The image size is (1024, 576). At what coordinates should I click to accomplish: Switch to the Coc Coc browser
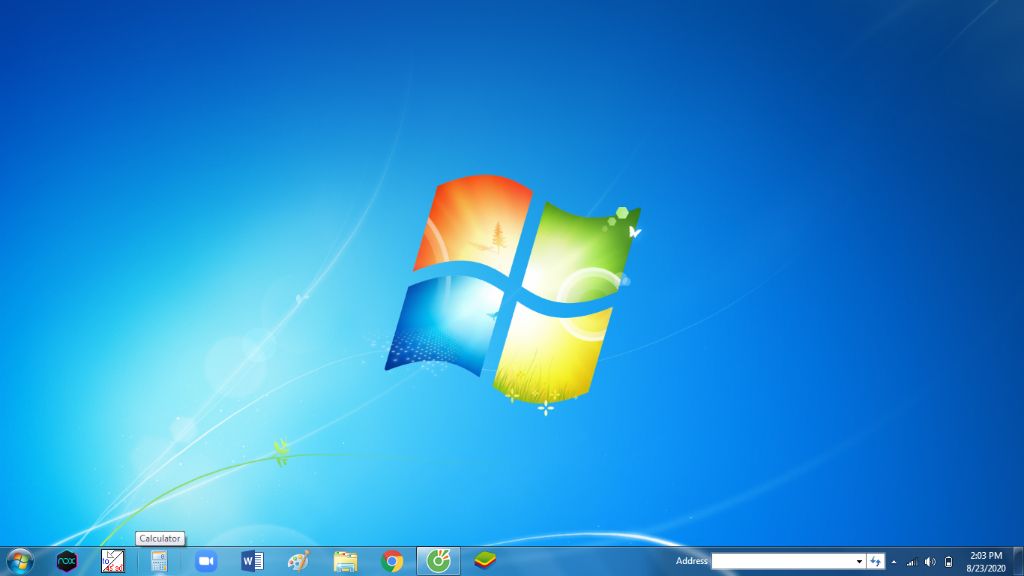point(438,561)
